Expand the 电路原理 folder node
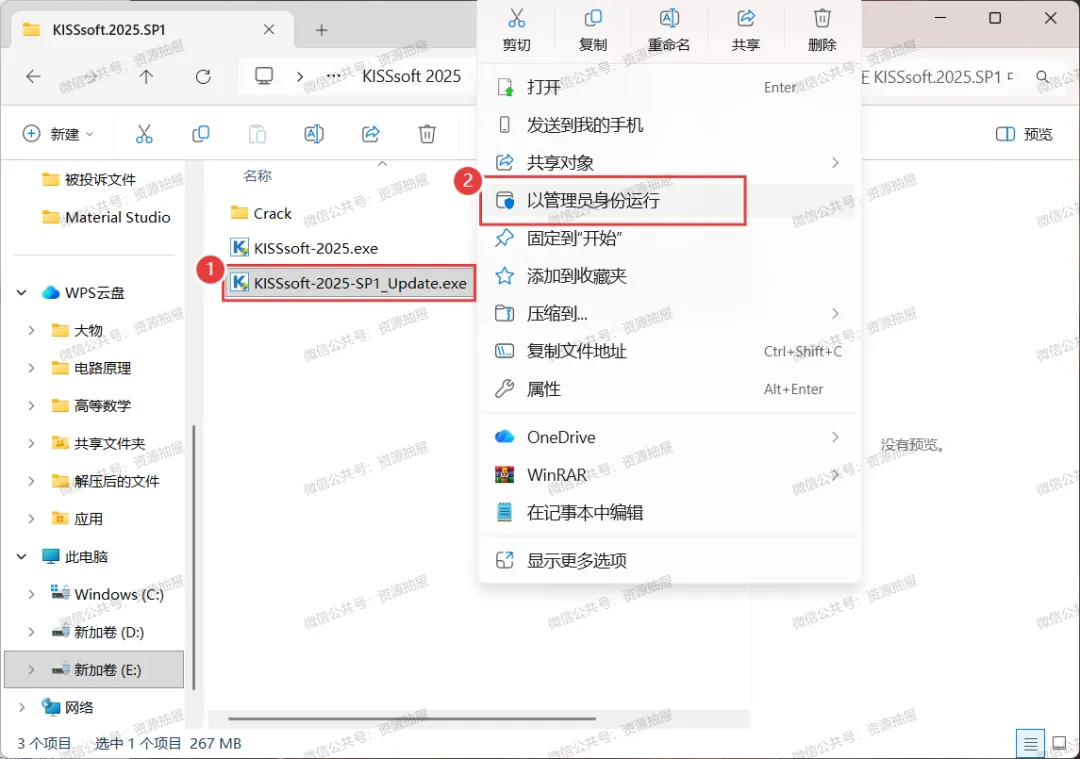The width and height of the screenshot is (1080, 759). tap(31, 368)
